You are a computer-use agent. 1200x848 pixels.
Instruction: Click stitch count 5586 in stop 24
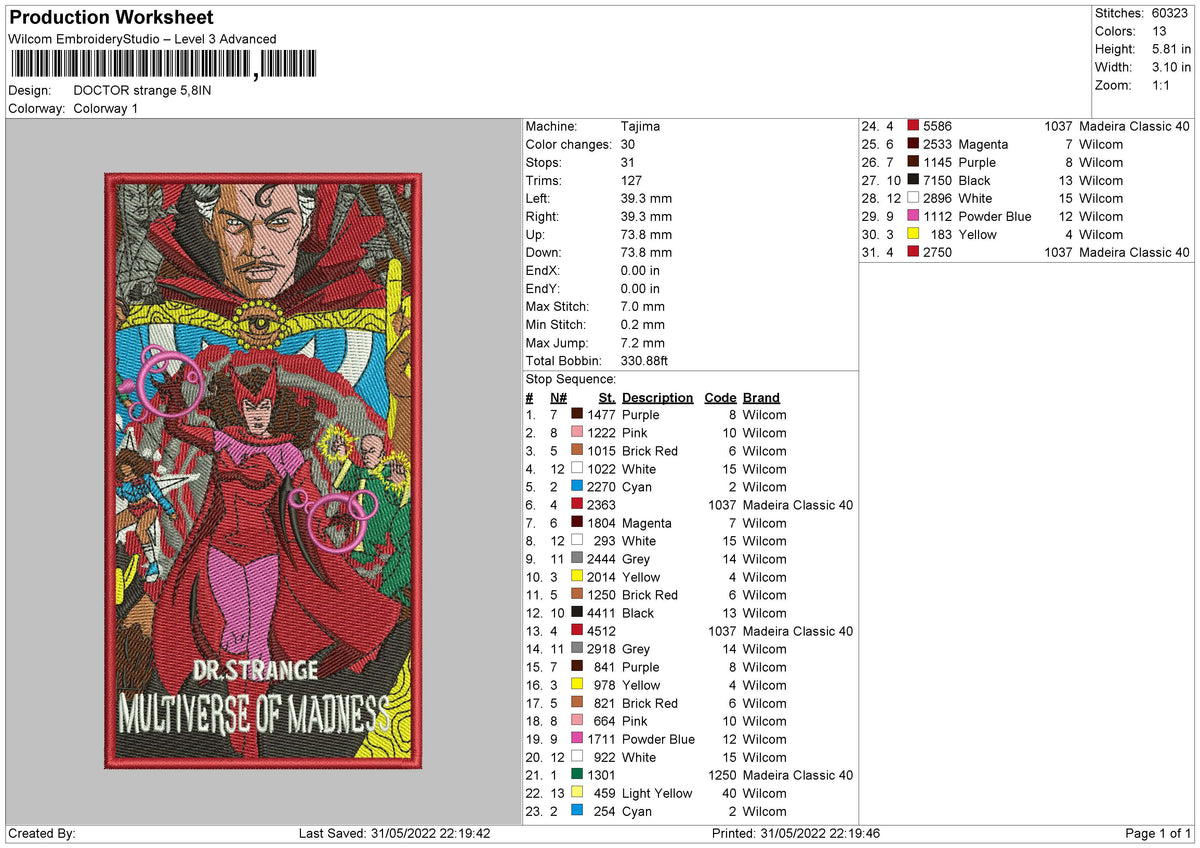938,126
